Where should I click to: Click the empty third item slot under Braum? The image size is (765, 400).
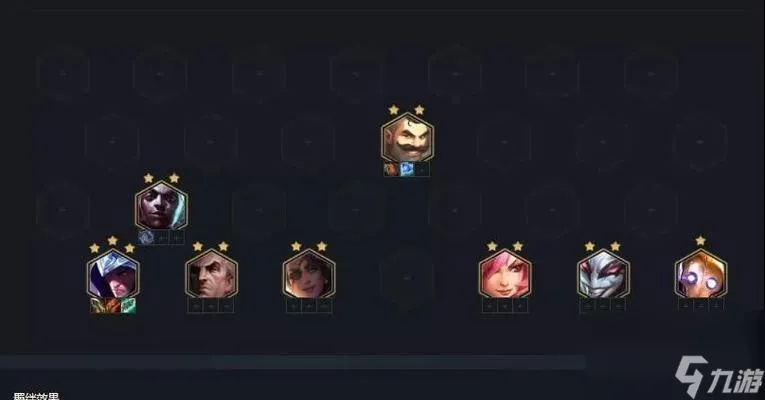tap(422, 169)
